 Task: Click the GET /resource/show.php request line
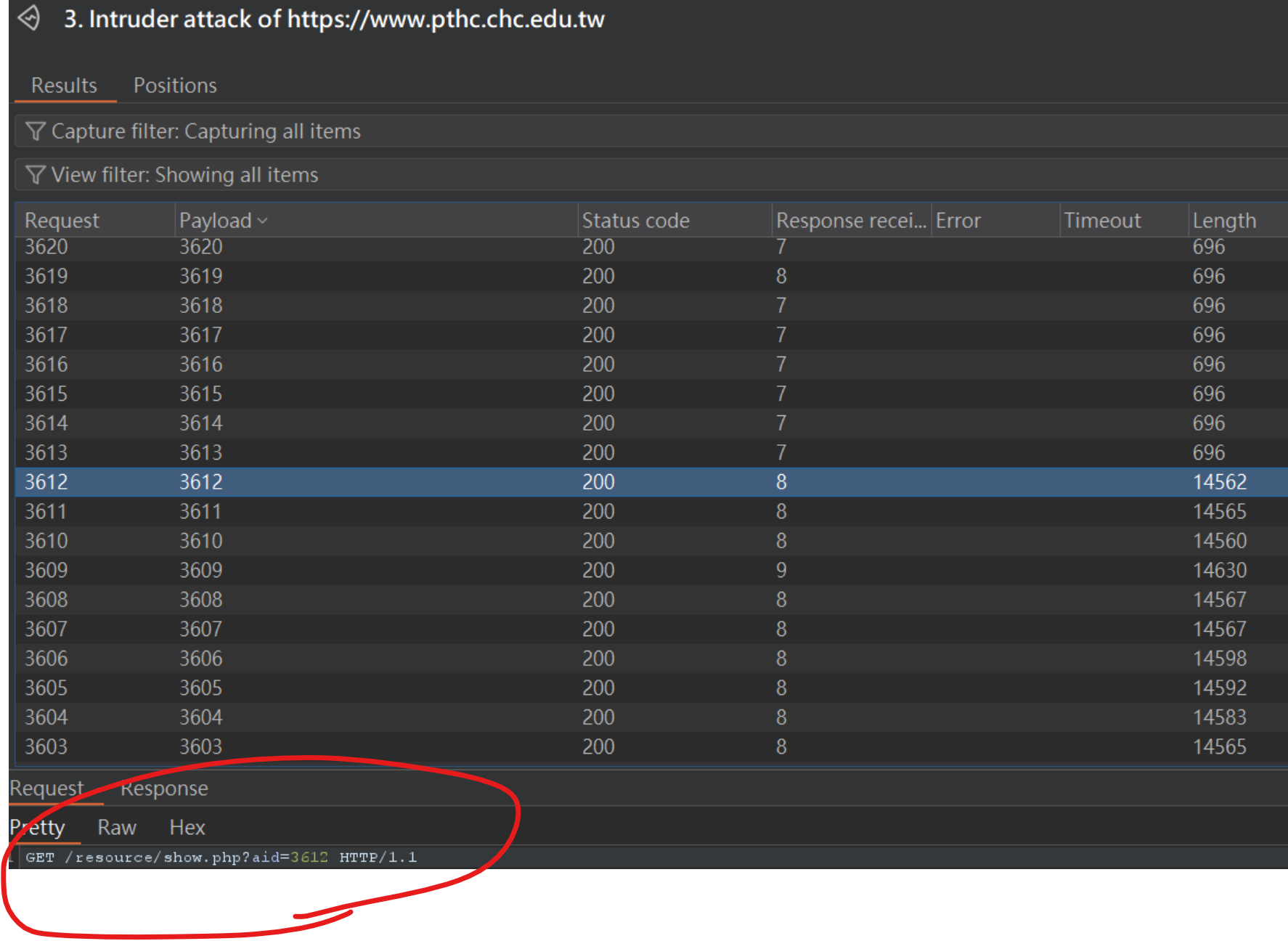(x=221, y=858)
